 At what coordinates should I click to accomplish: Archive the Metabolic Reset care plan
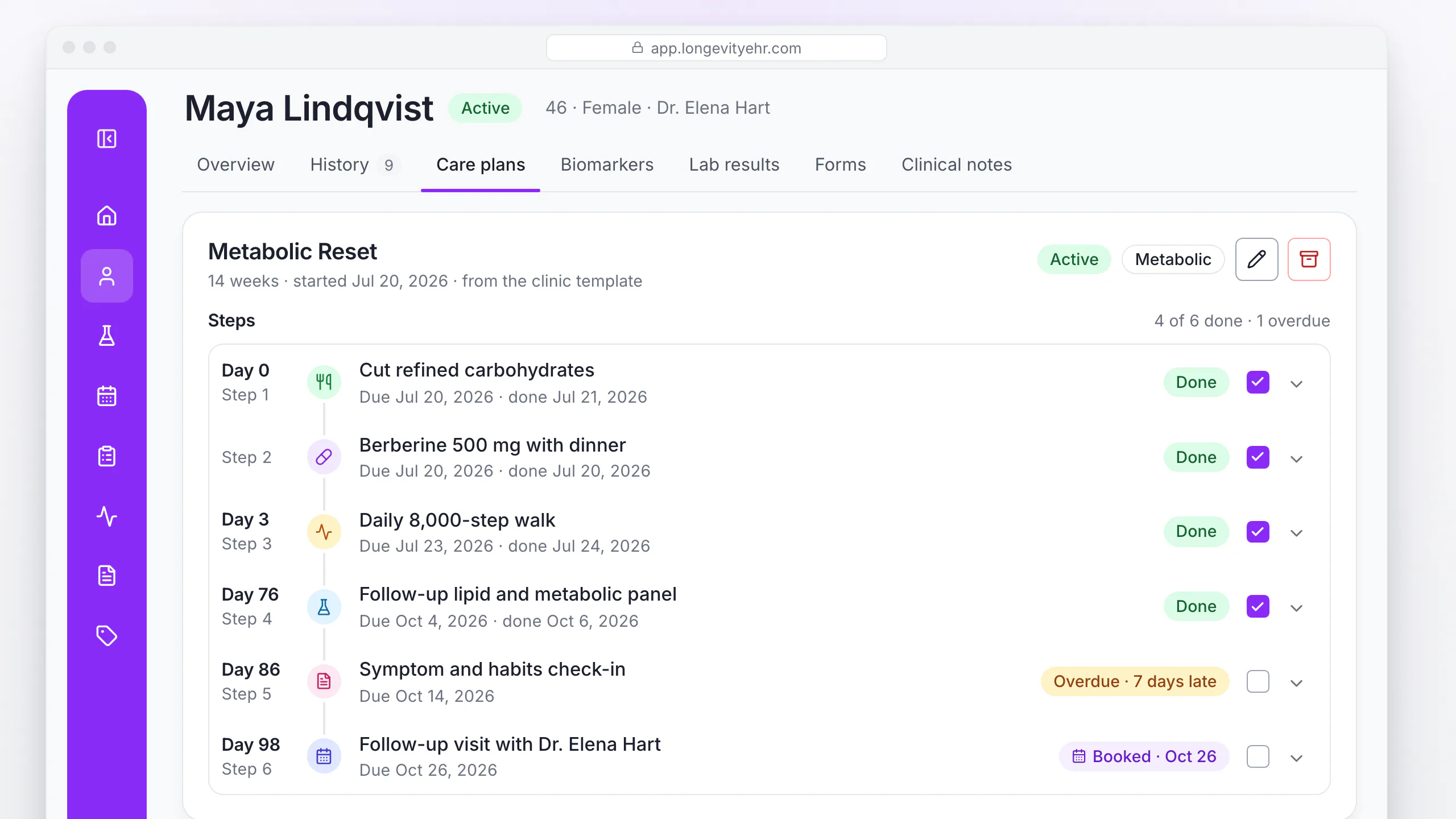(x=1309, y=259)
